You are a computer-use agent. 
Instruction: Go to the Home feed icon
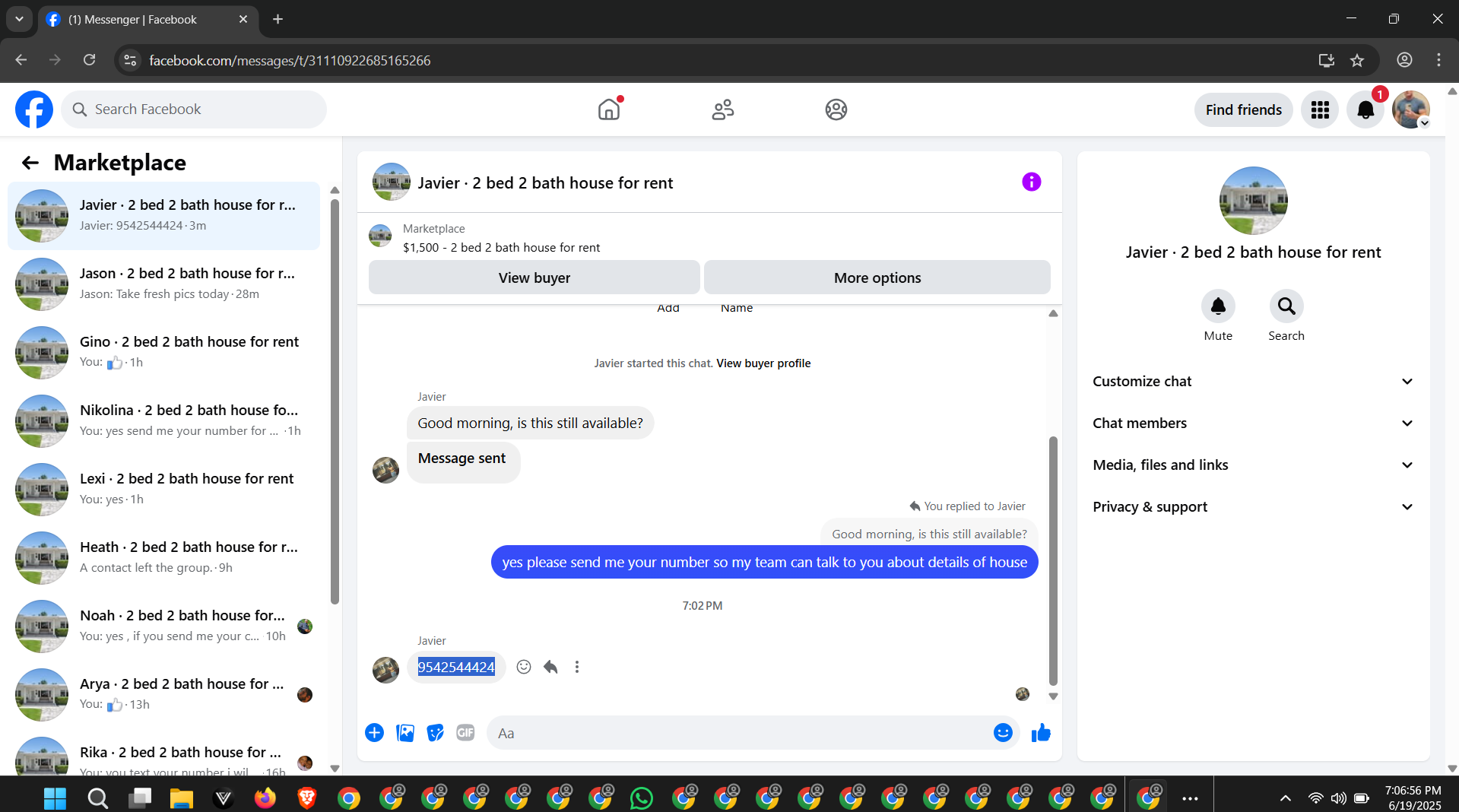coord(609,109)
